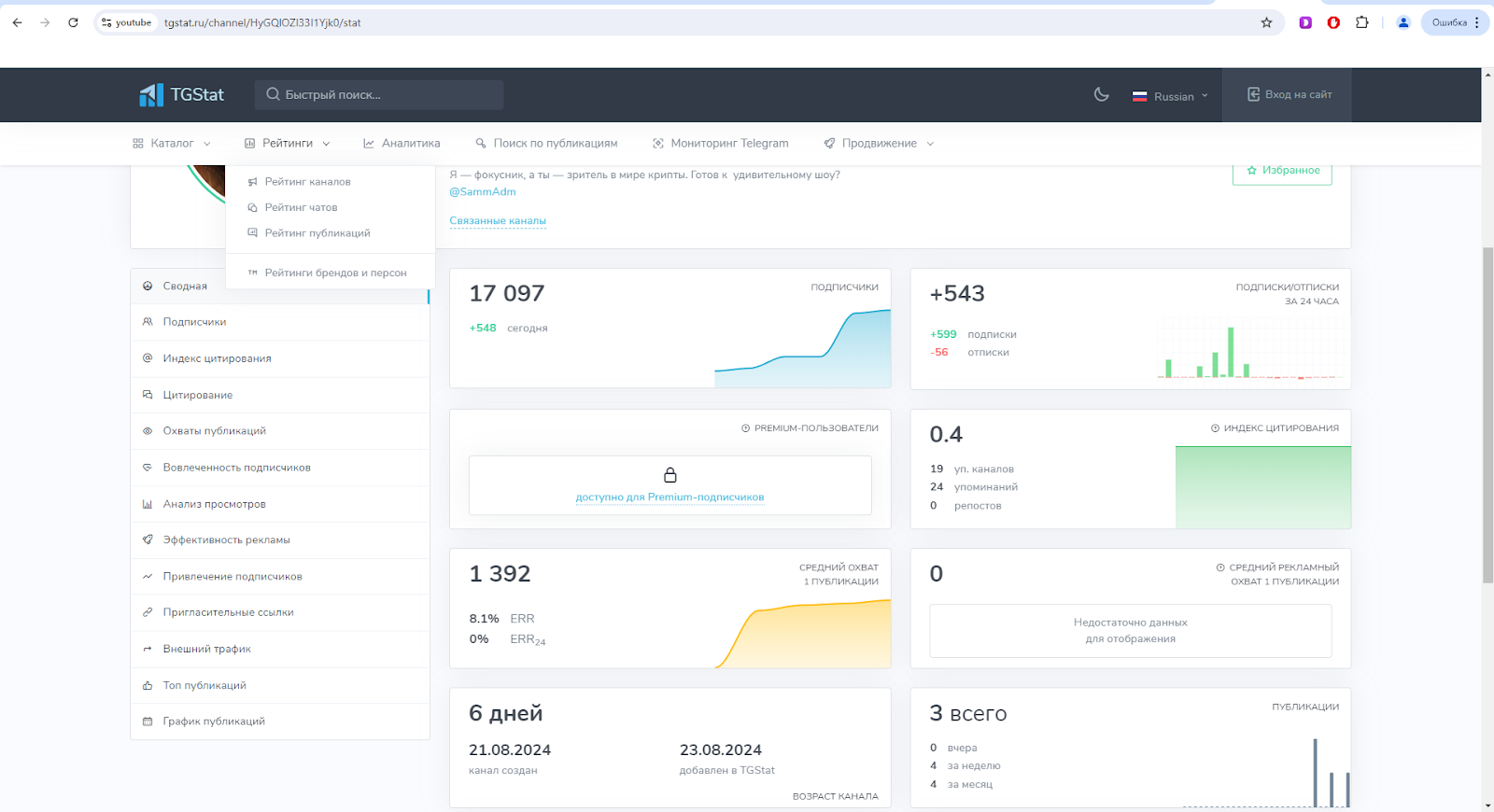Viewport: 1494px width, 812px height.
Task: Click the Быстрый поиск search field
Action: point(379,94)
